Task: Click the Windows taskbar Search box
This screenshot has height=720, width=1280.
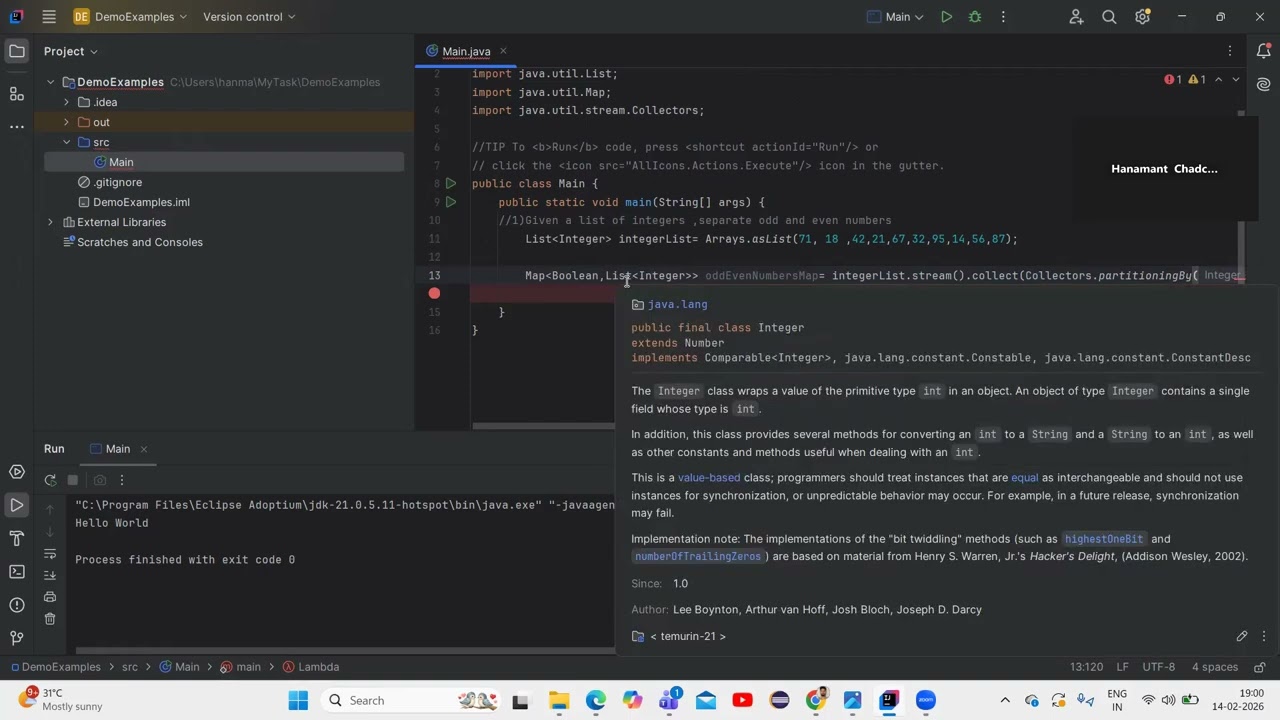Action: coord(411,700)
